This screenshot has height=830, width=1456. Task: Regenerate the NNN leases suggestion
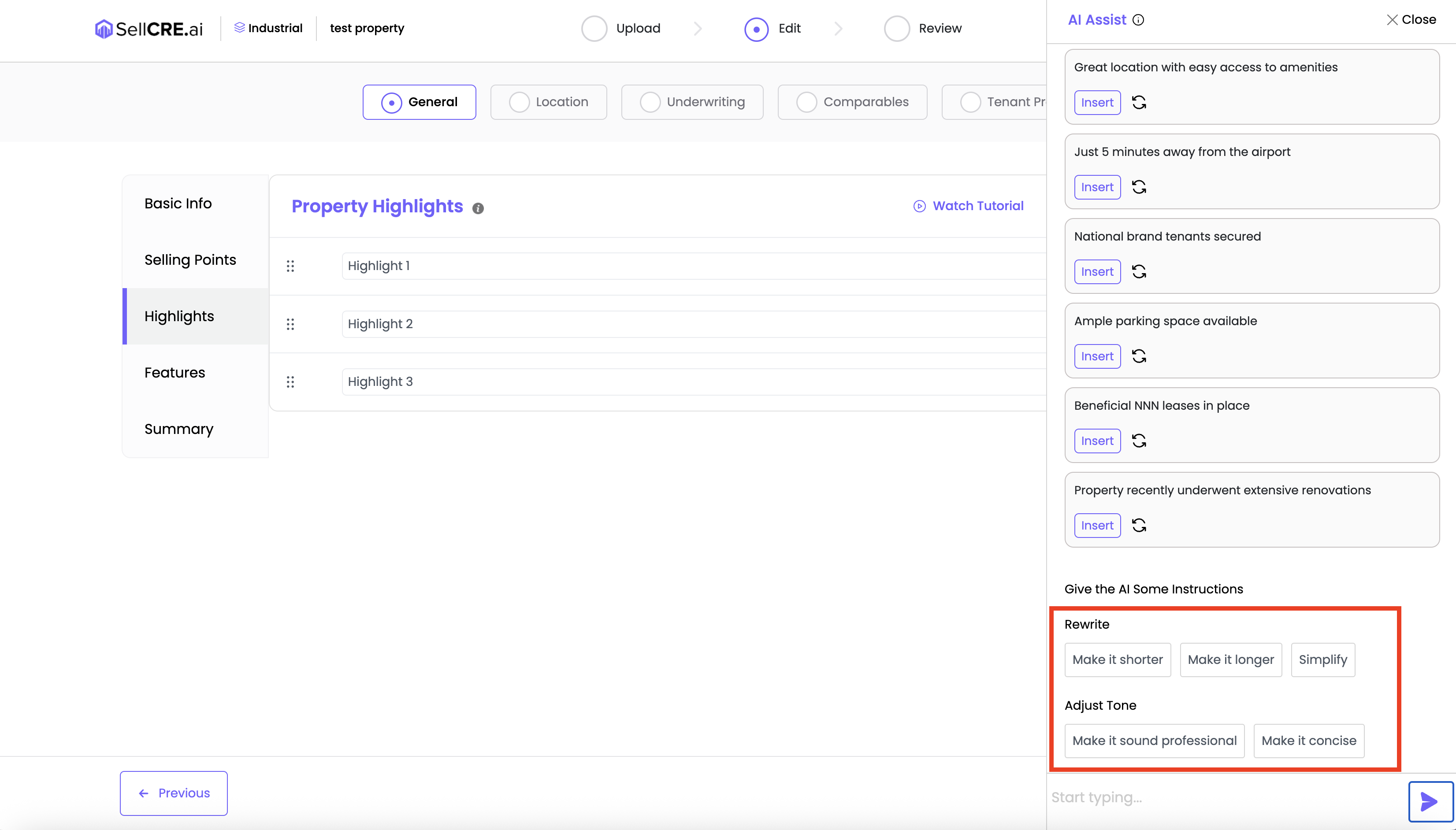[1138, 441]
